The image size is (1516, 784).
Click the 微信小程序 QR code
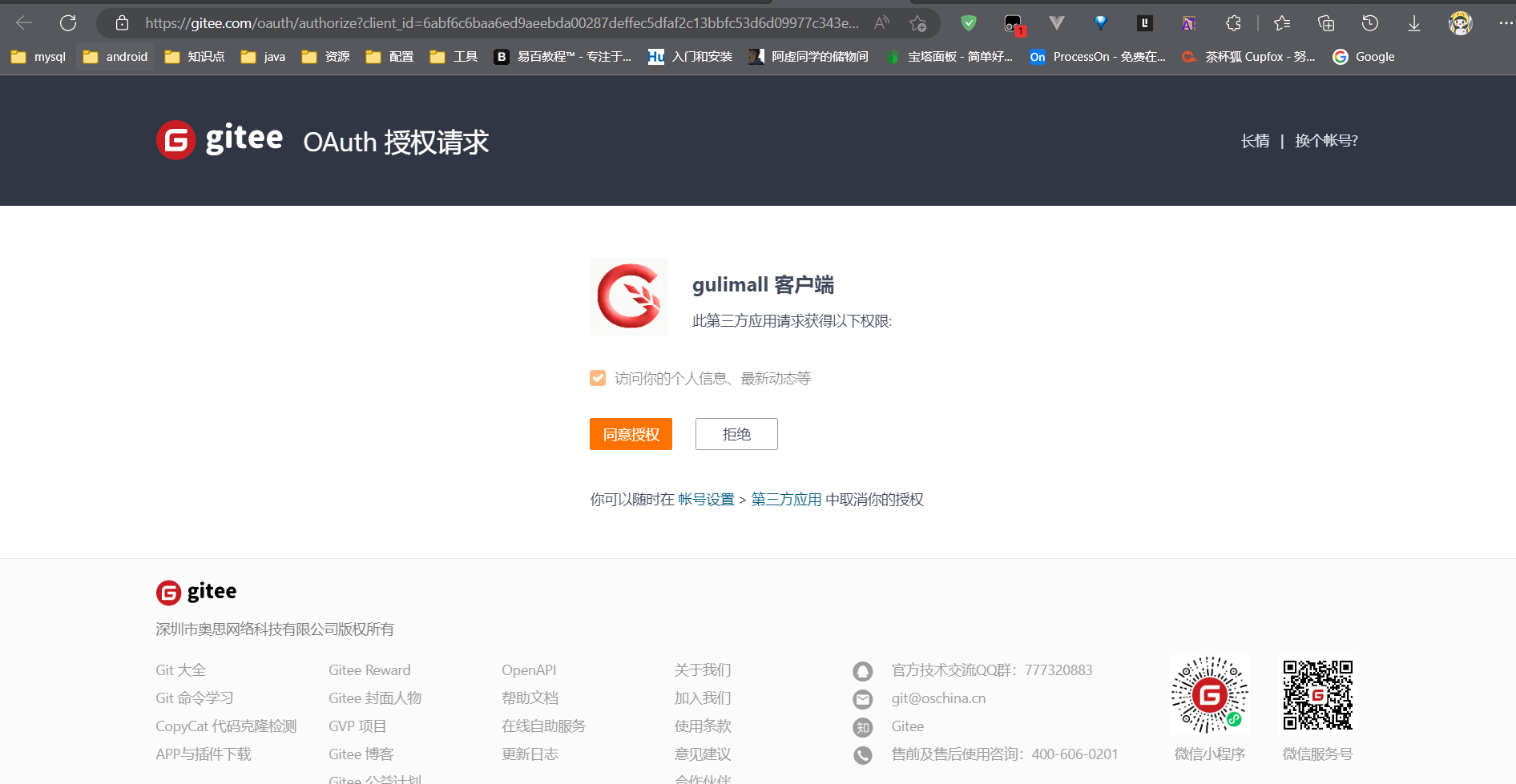coord(1210,695)
